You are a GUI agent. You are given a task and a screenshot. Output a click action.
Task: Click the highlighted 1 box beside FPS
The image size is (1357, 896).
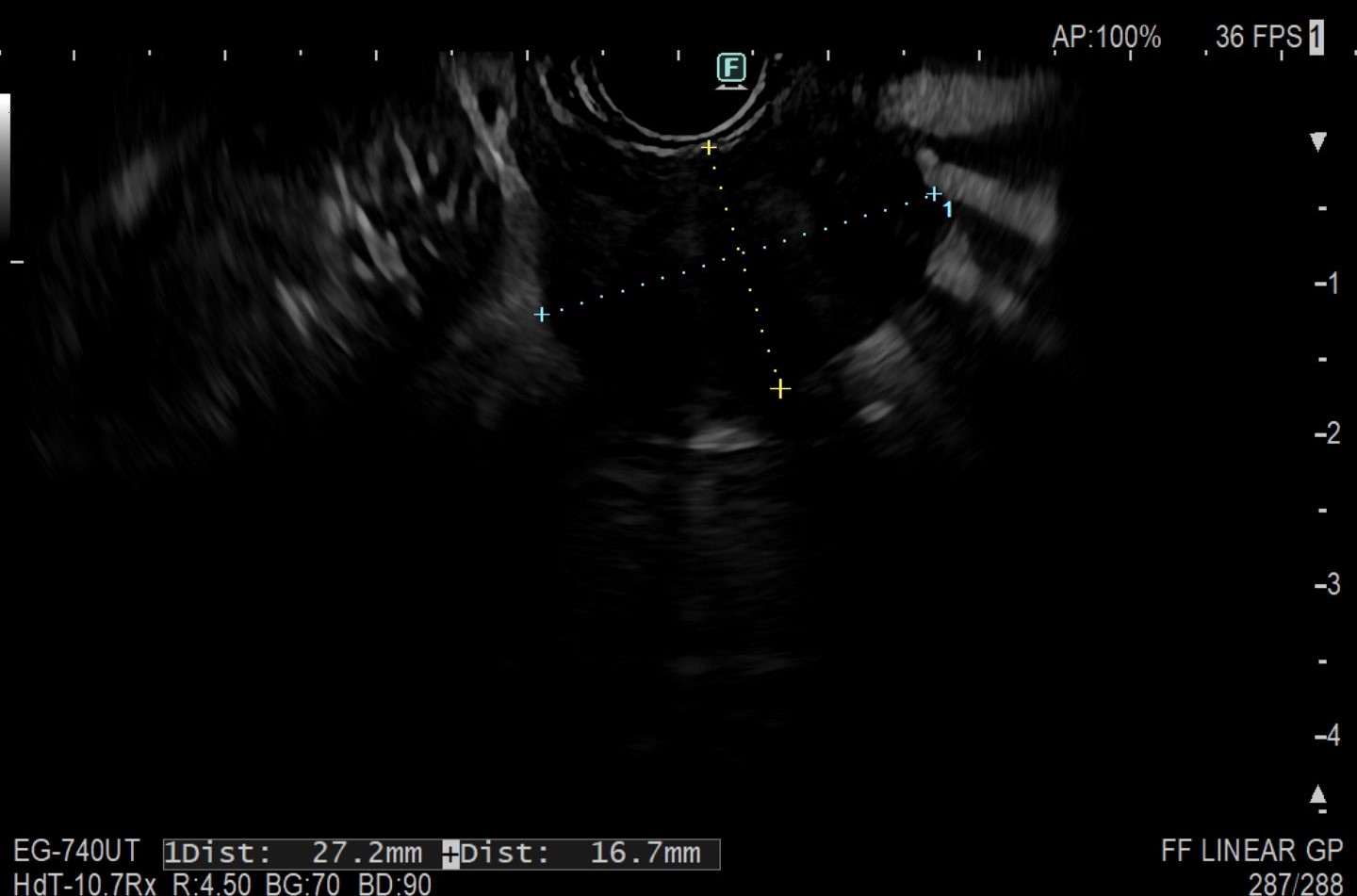(1316, 38)
